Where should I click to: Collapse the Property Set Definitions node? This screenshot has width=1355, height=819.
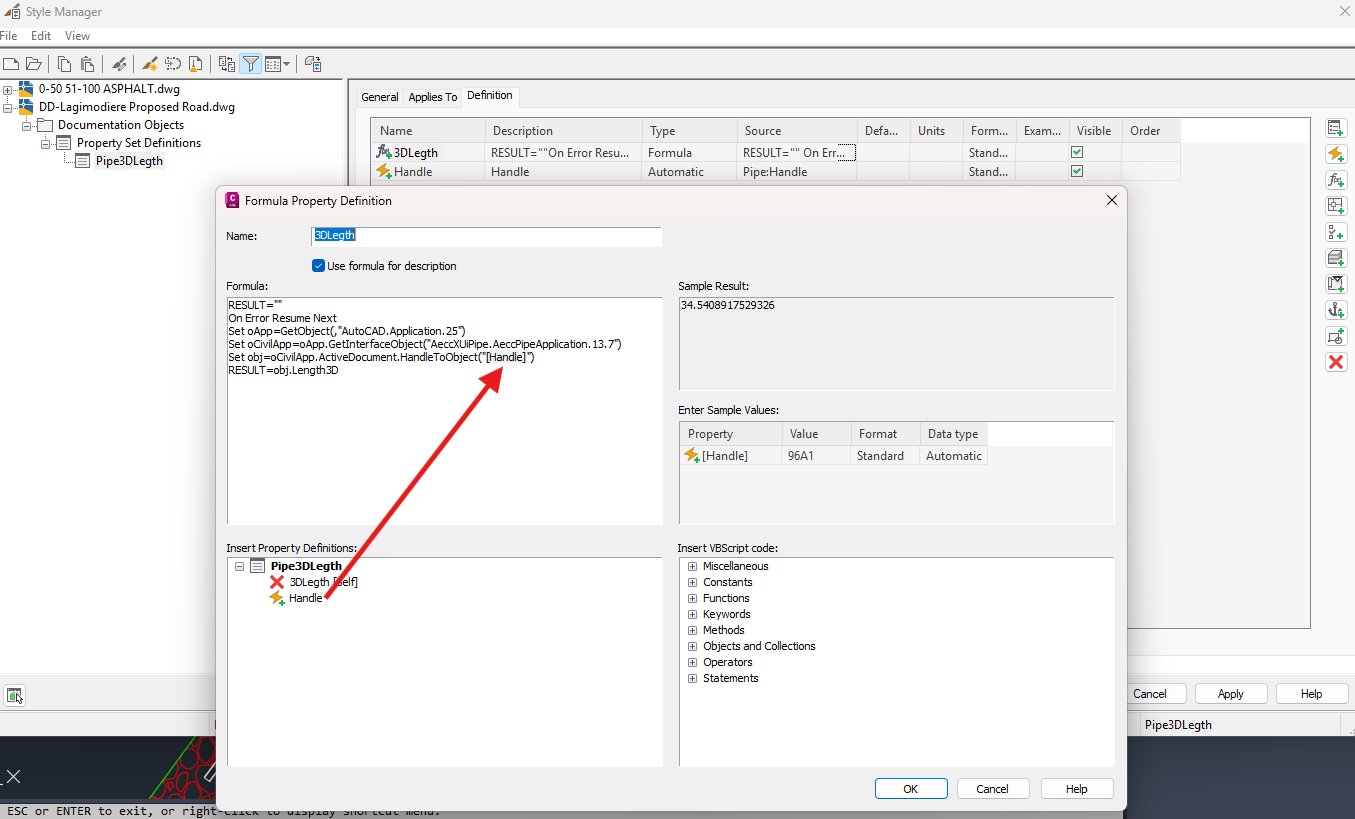(x=46, y=143)
